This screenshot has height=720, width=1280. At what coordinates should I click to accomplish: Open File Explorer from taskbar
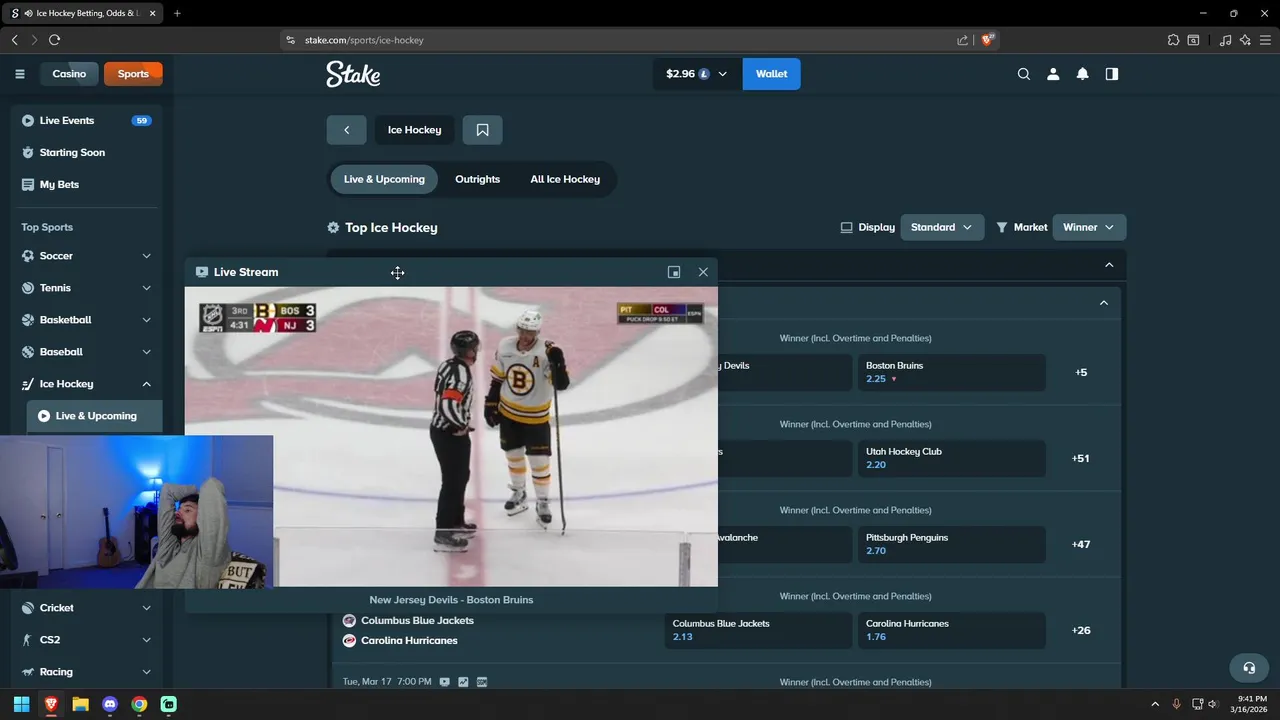tap(80, 704)
